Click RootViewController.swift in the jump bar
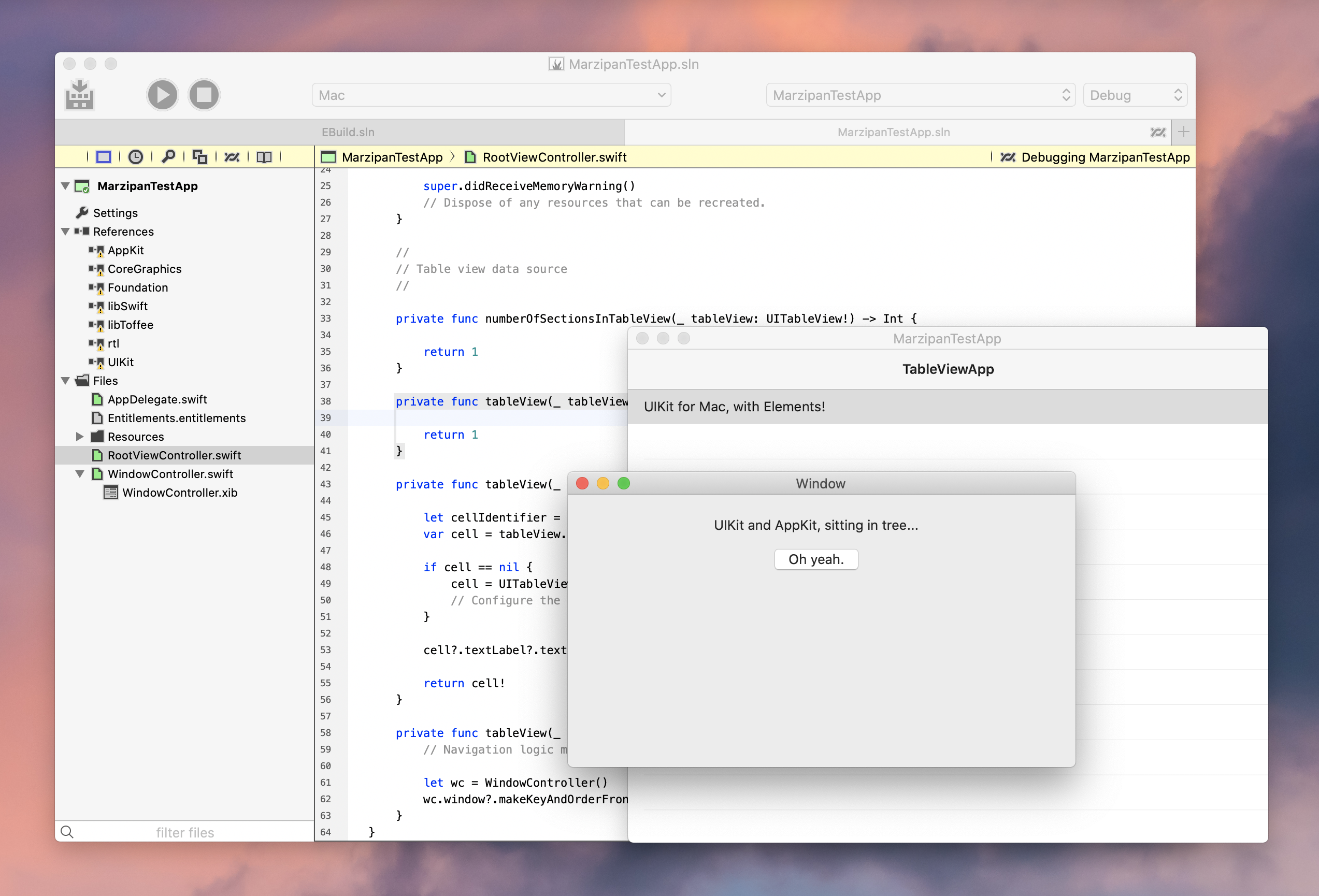The image size is (1319, 896). coord(554,157)
